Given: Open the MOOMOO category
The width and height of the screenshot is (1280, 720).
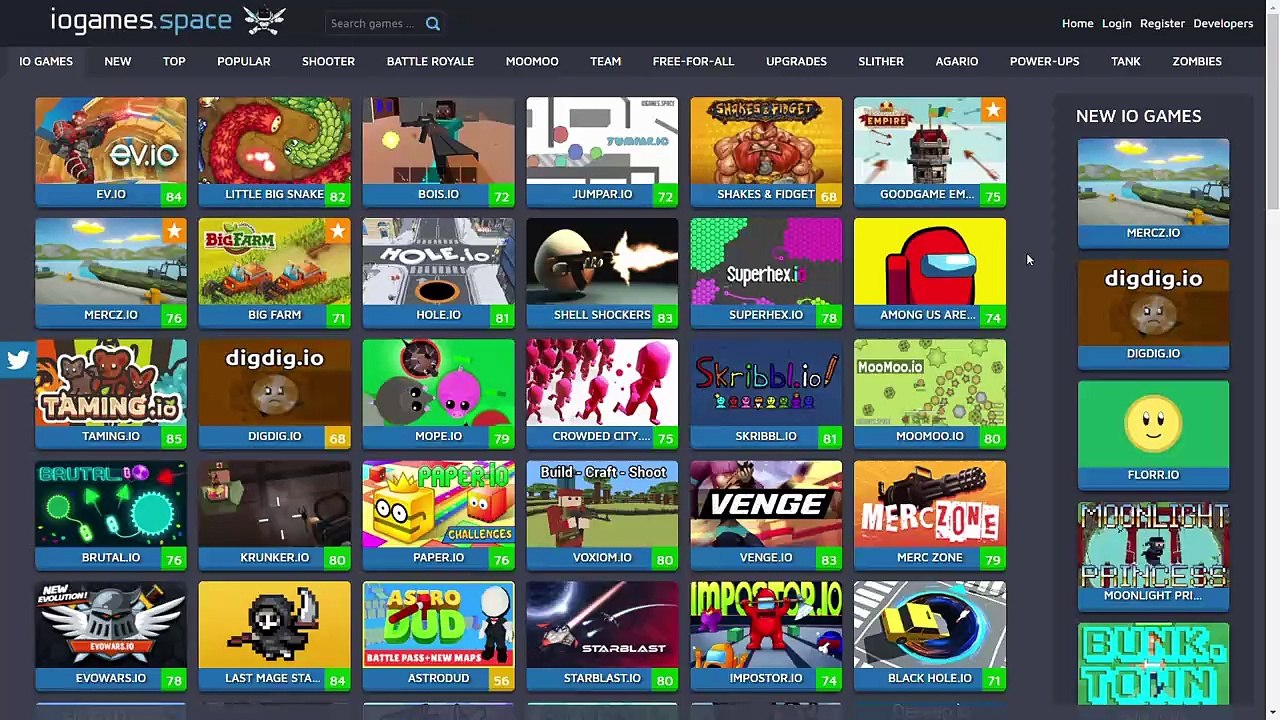Looking at the screenshot, I should 532,61.
